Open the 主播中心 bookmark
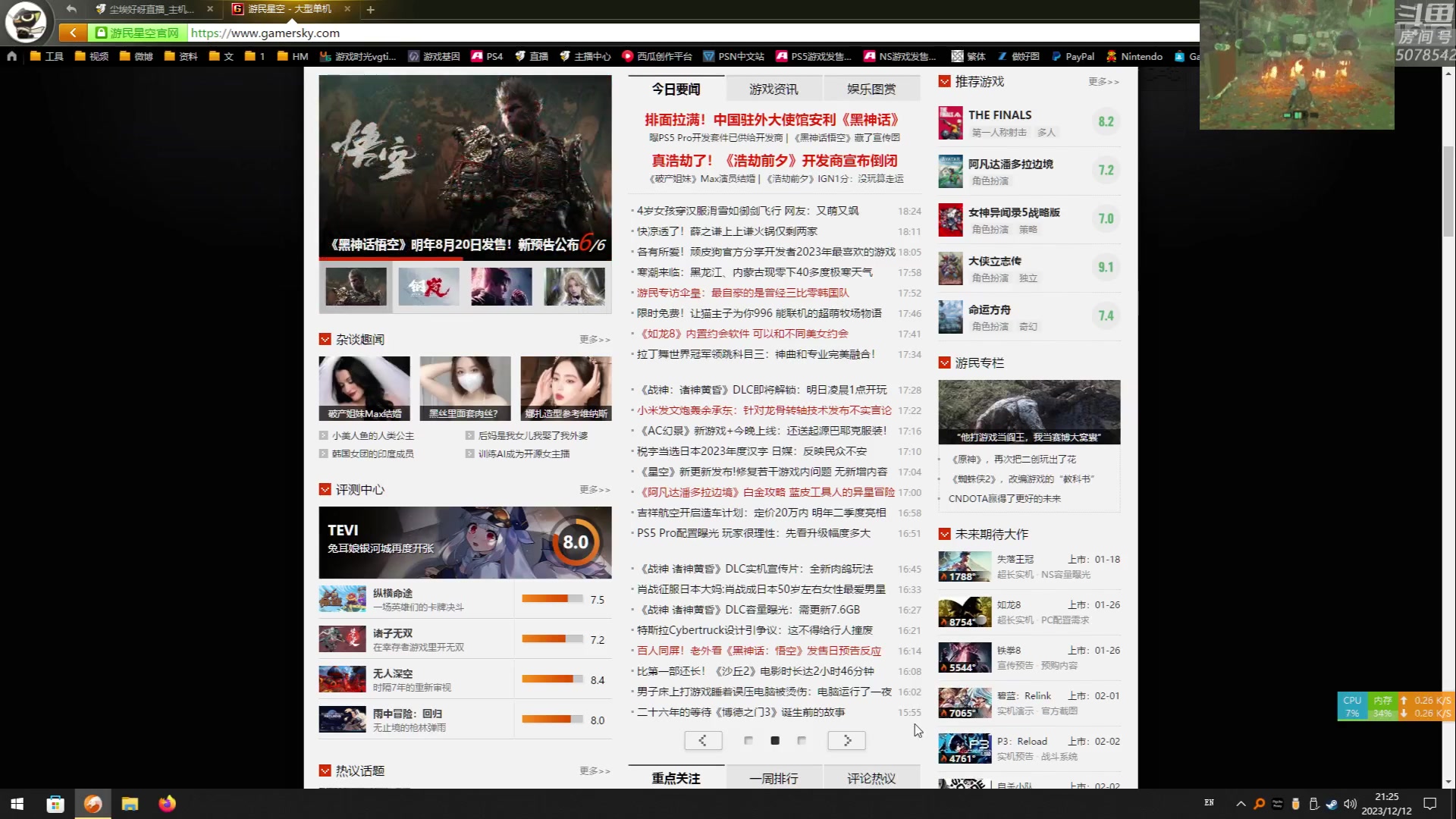Screen dimensions: 1456x819 point(585,56)
